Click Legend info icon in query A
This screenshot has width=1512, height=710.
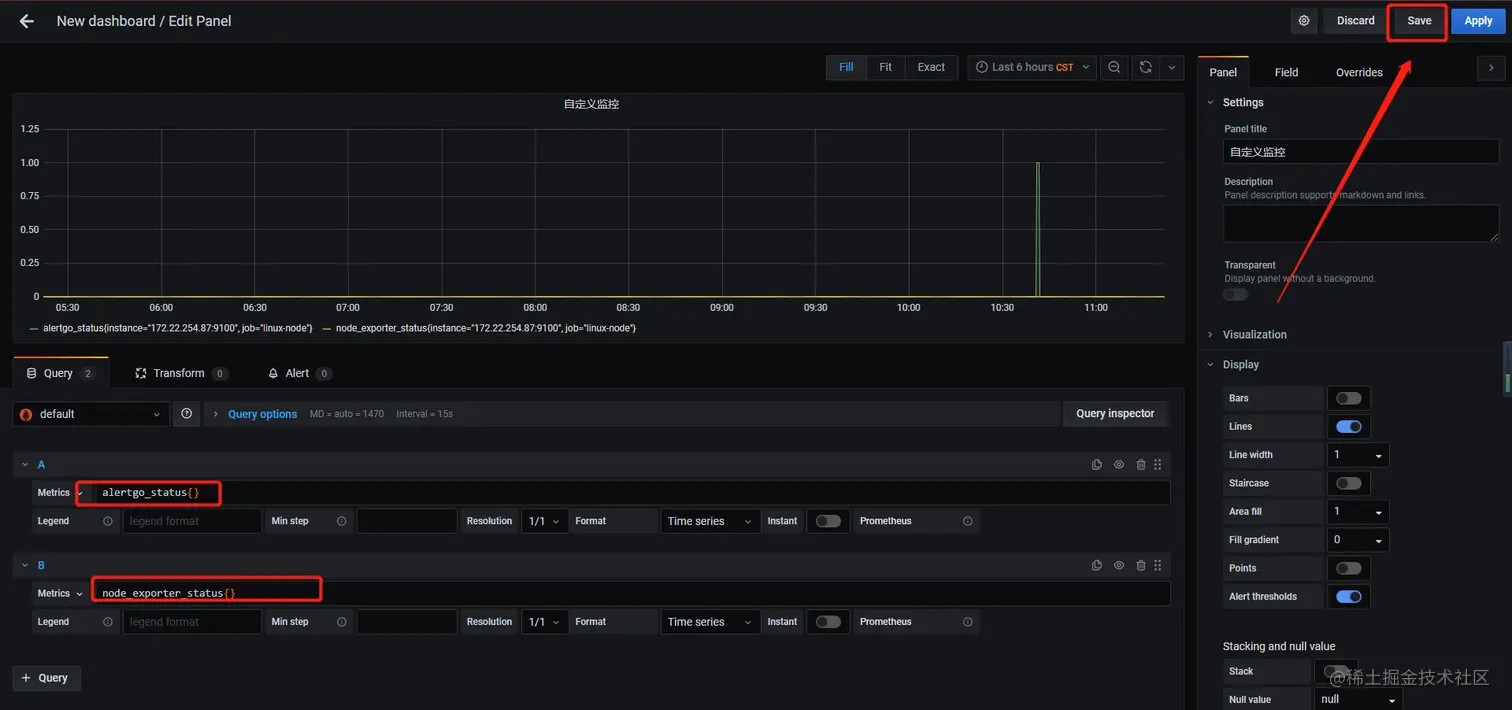pos(108,521)
